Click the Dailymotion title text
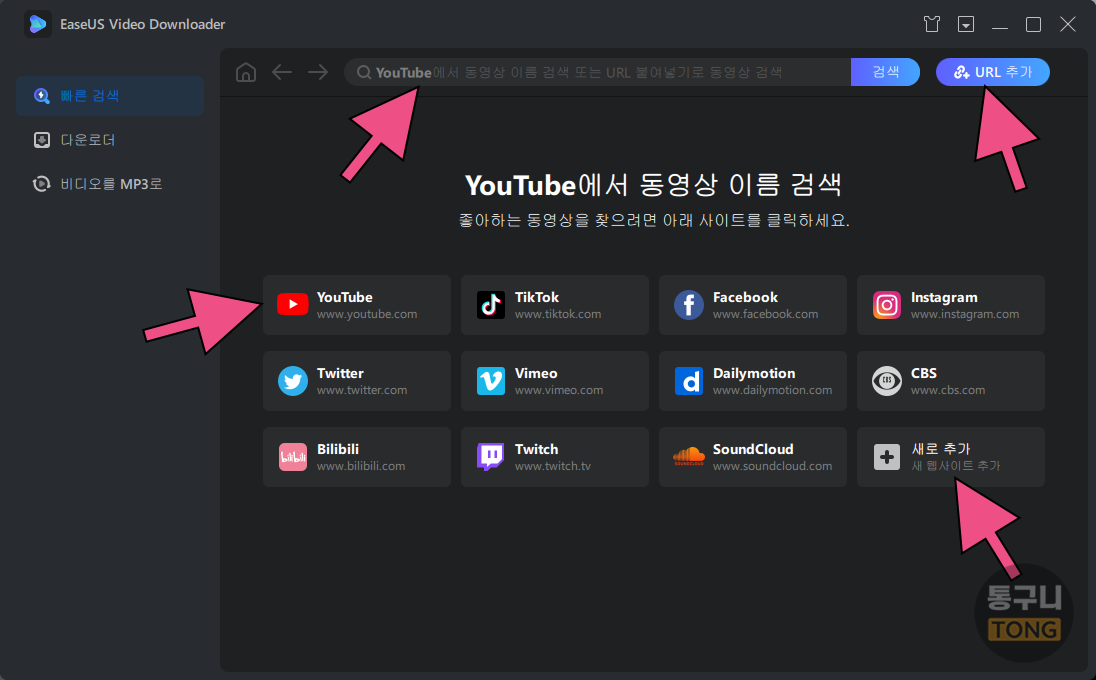This screenshot has width=1096, height=680. (x=754, y=373)
